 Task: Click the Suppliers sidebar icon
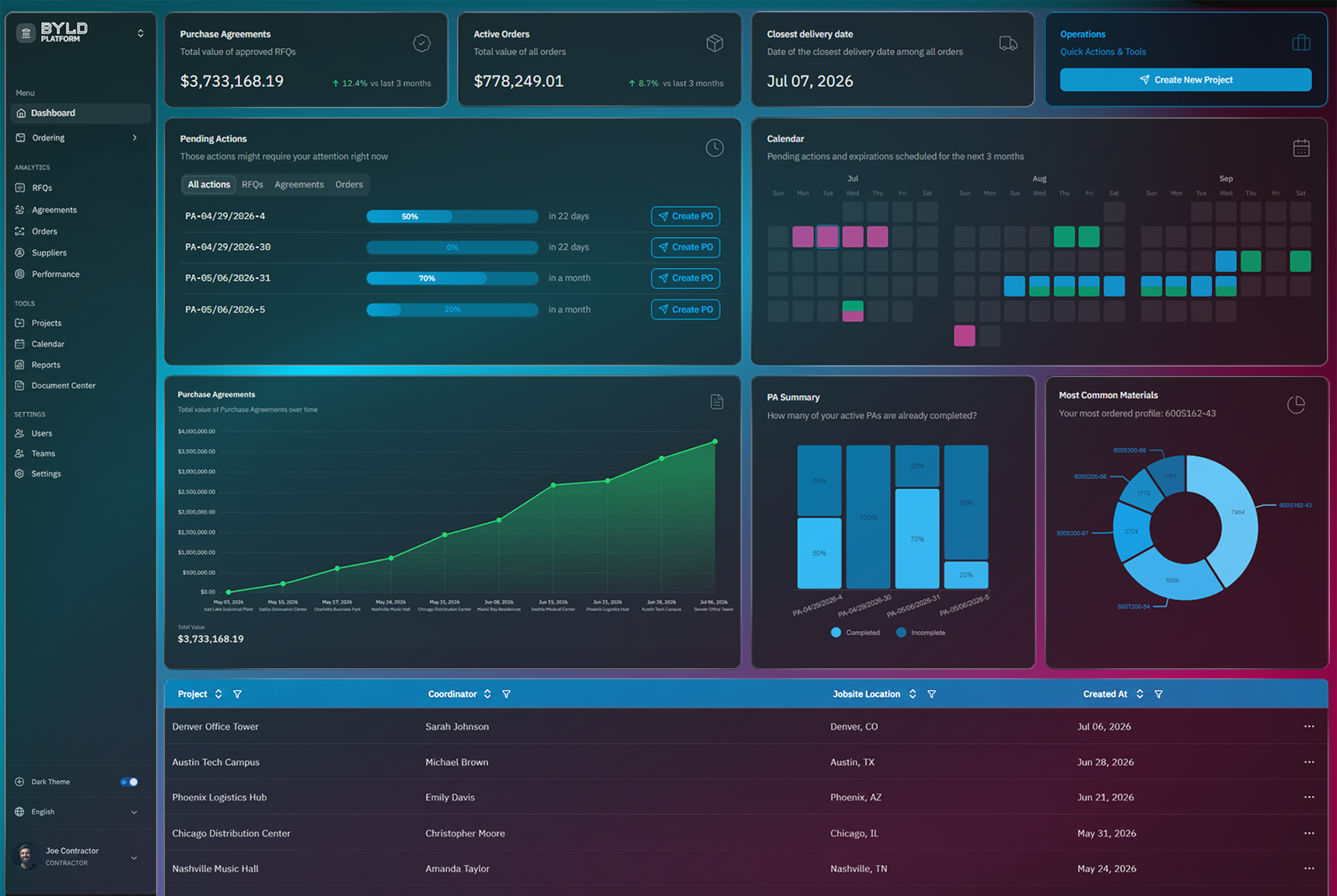(x=20, y=253)
